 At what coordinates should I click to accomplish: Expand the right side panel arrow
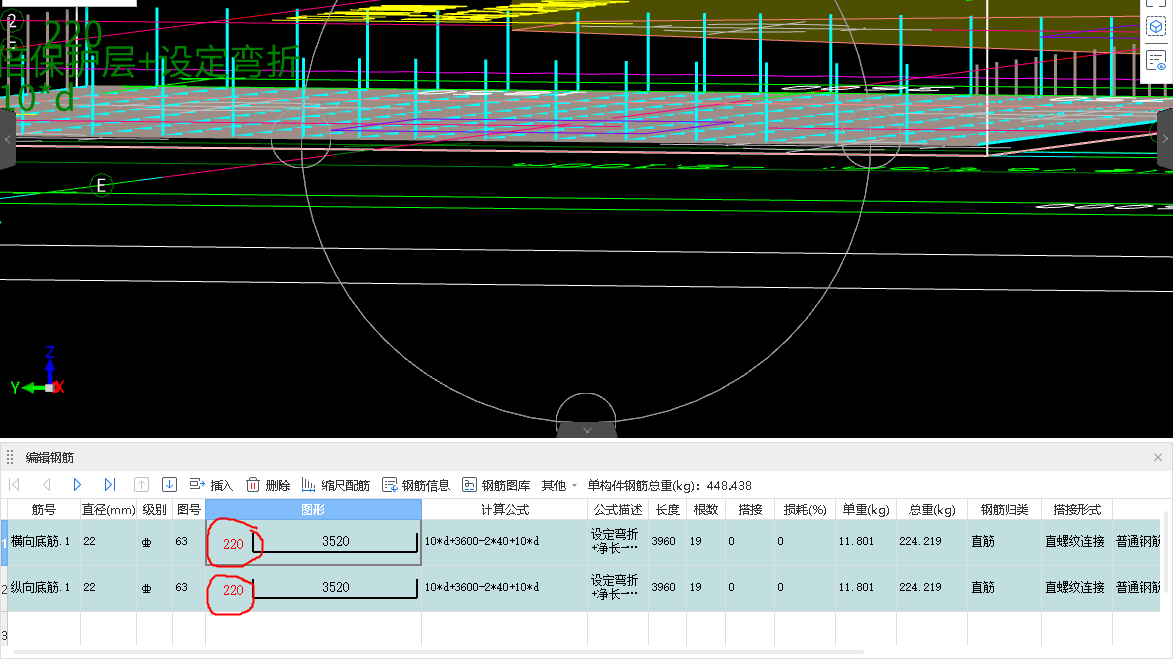[1165, 138]
